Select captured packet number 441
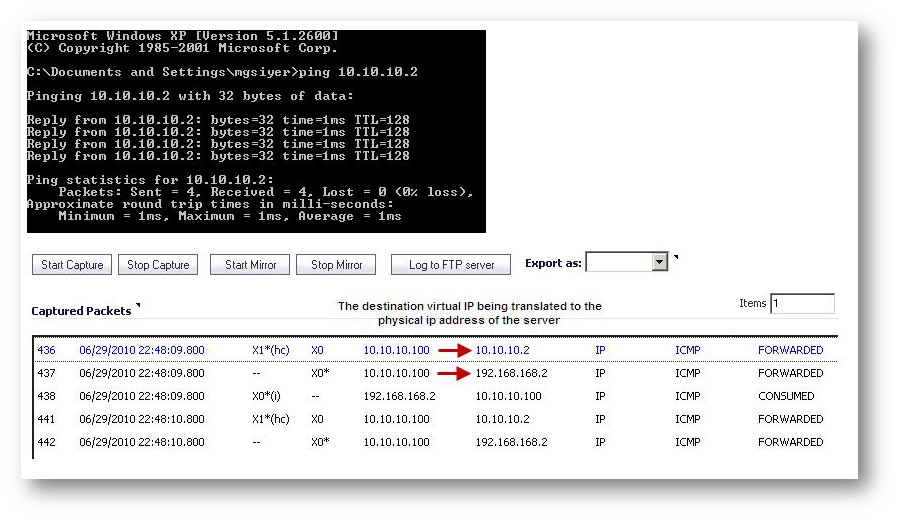Viewport: 900px width, 521px height. point(47,419)
